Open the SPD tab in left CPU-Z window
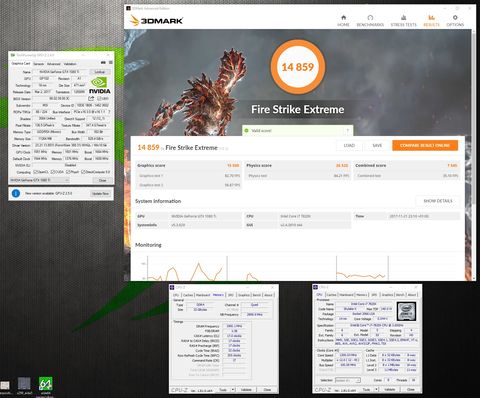This screenshot has height=398, width=480. coord(231,295)
